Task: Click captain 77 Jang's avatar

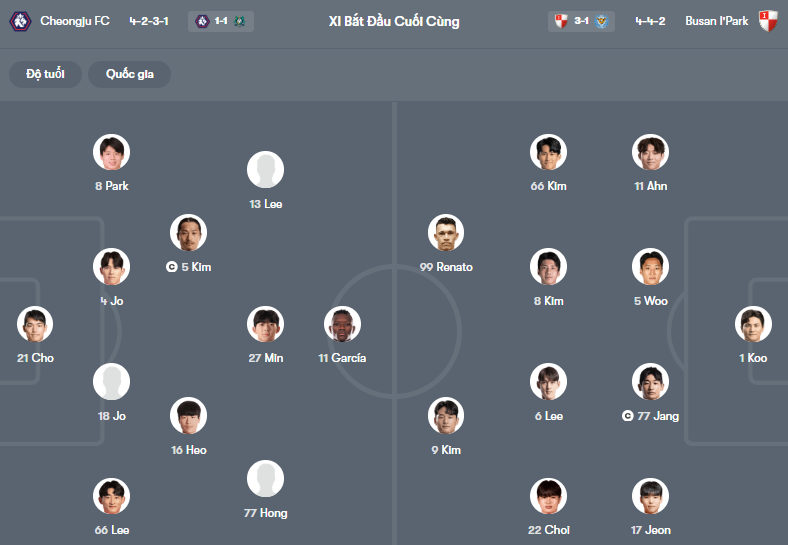Action: point(651,382)
